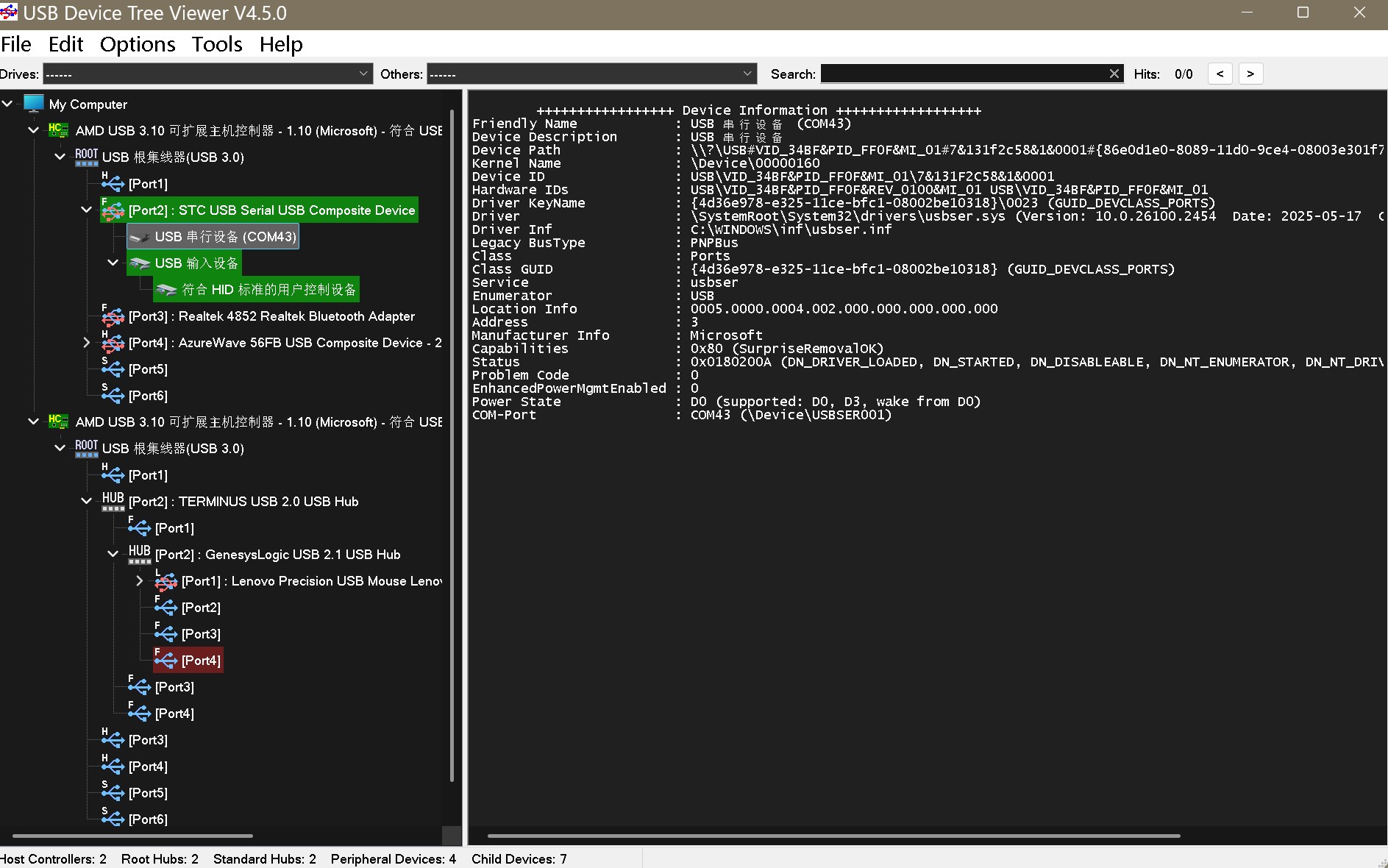The image size is (1388, 868).
Task: Click the Port5 icon under first root hub
Action: (113, 369)
